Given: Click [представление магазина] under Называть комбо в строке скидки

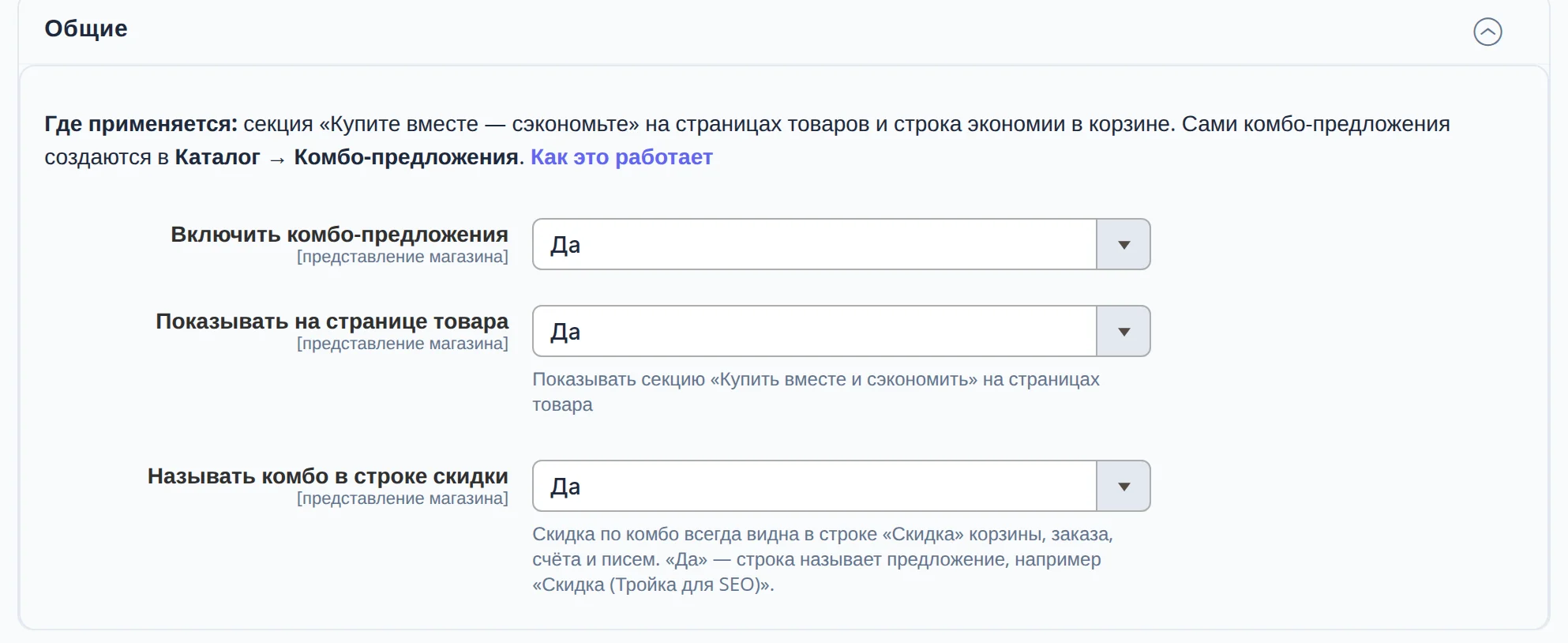Looking at the screenshot, I should click(x=403, y=498).
